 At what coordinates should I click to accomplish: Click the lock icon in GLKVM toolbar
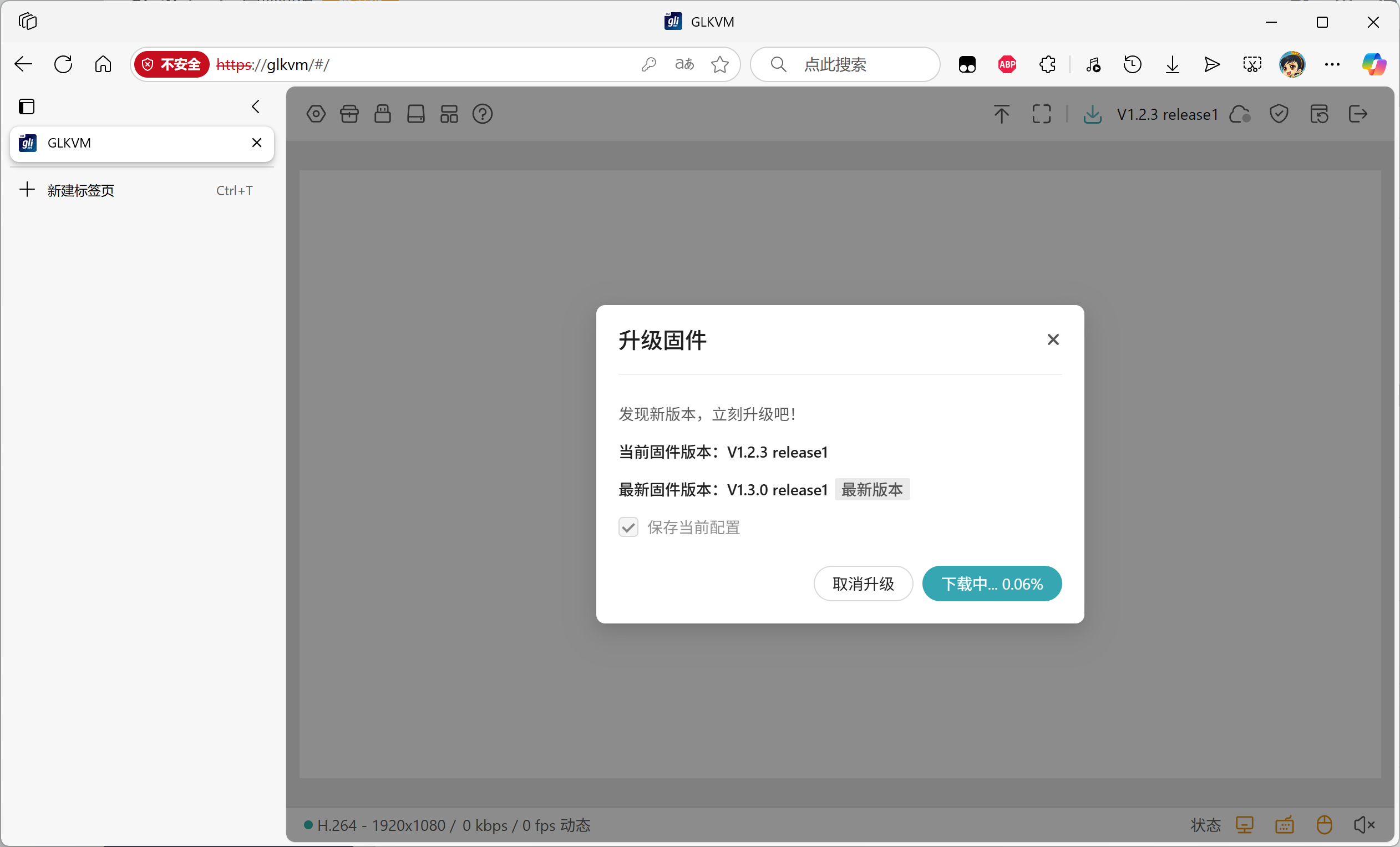[x=382, y=114]
